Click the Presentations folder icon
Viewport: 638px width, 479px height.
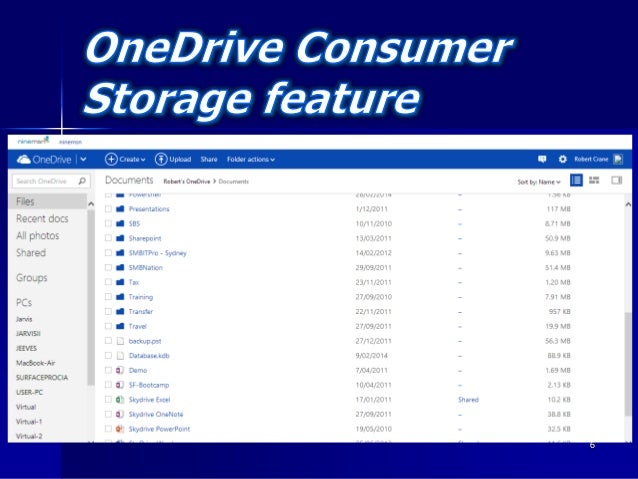120,209
